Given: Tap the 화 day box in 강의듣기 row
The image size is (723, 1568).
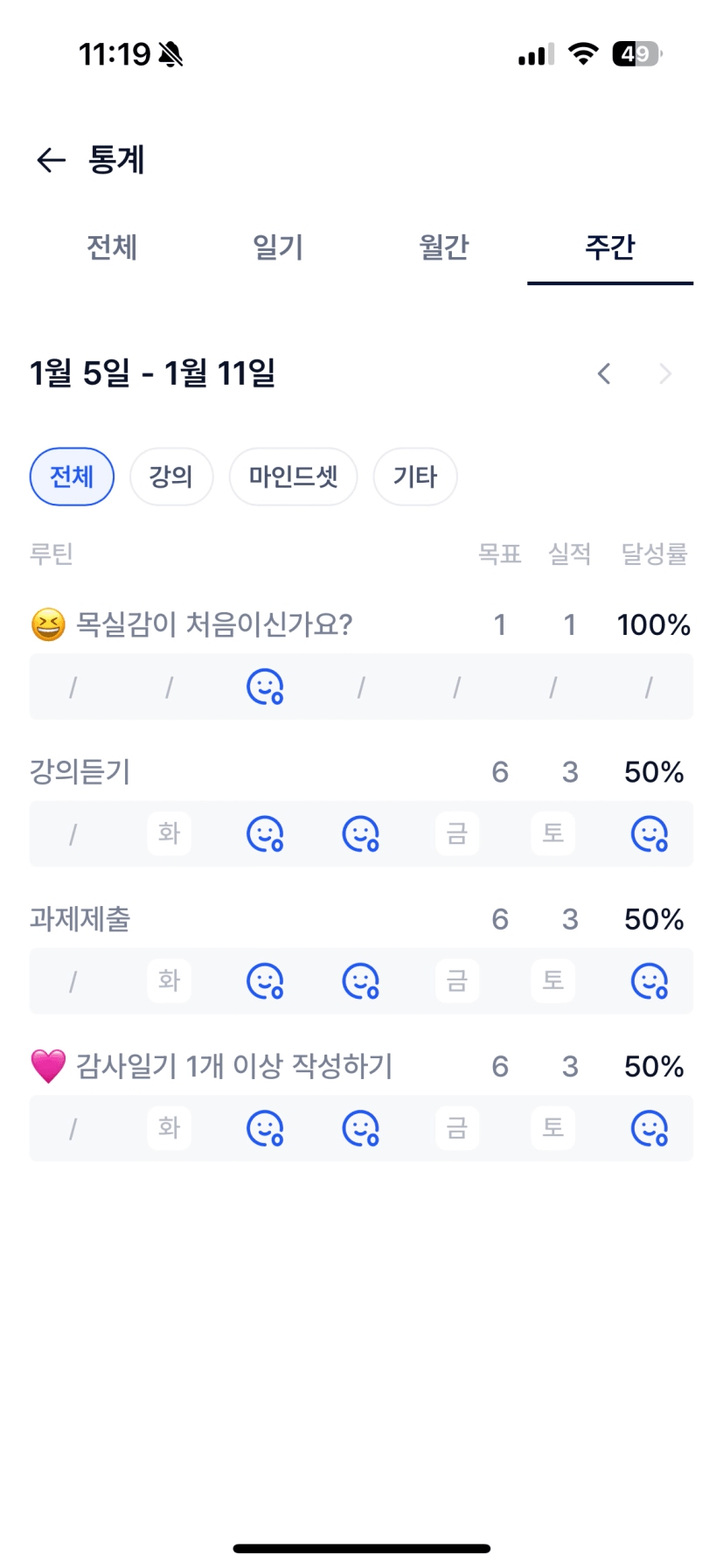Looking at the screenshot, I should [x=169, y=833].
